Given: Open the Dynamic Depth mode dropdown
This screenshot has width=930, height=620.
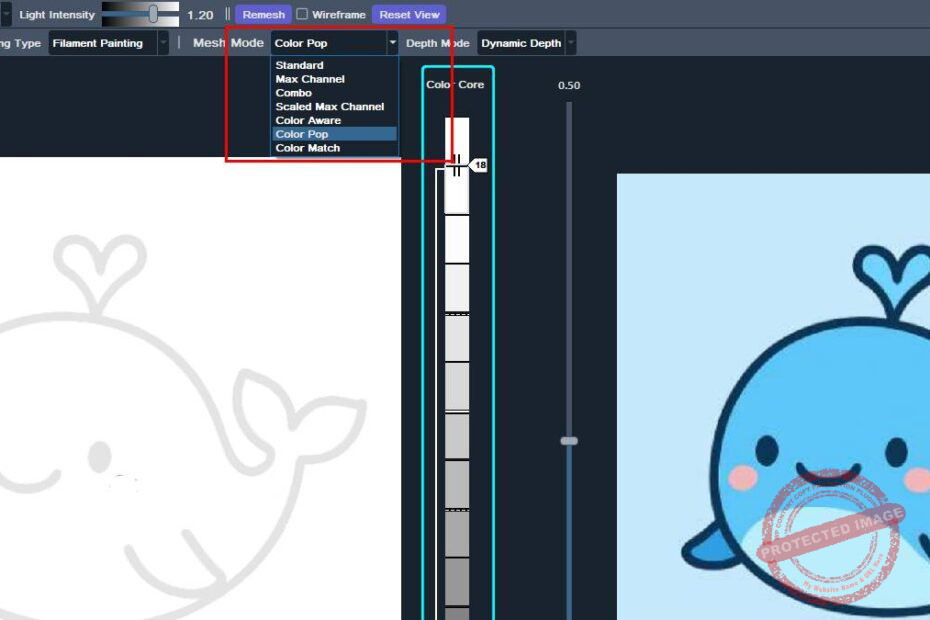Looking at the screenshot, I should click(x=526, y=43).
